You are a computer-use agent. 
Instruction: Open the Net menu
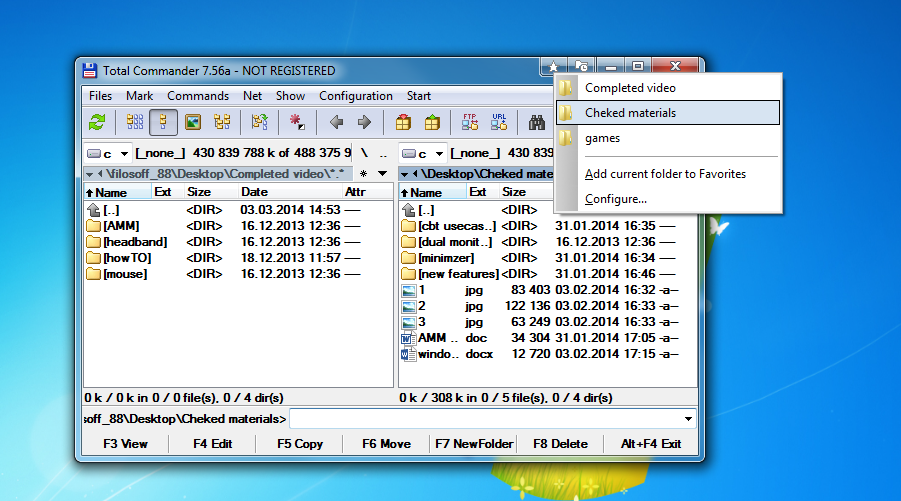pyautogui.click(x=252, y=96)
